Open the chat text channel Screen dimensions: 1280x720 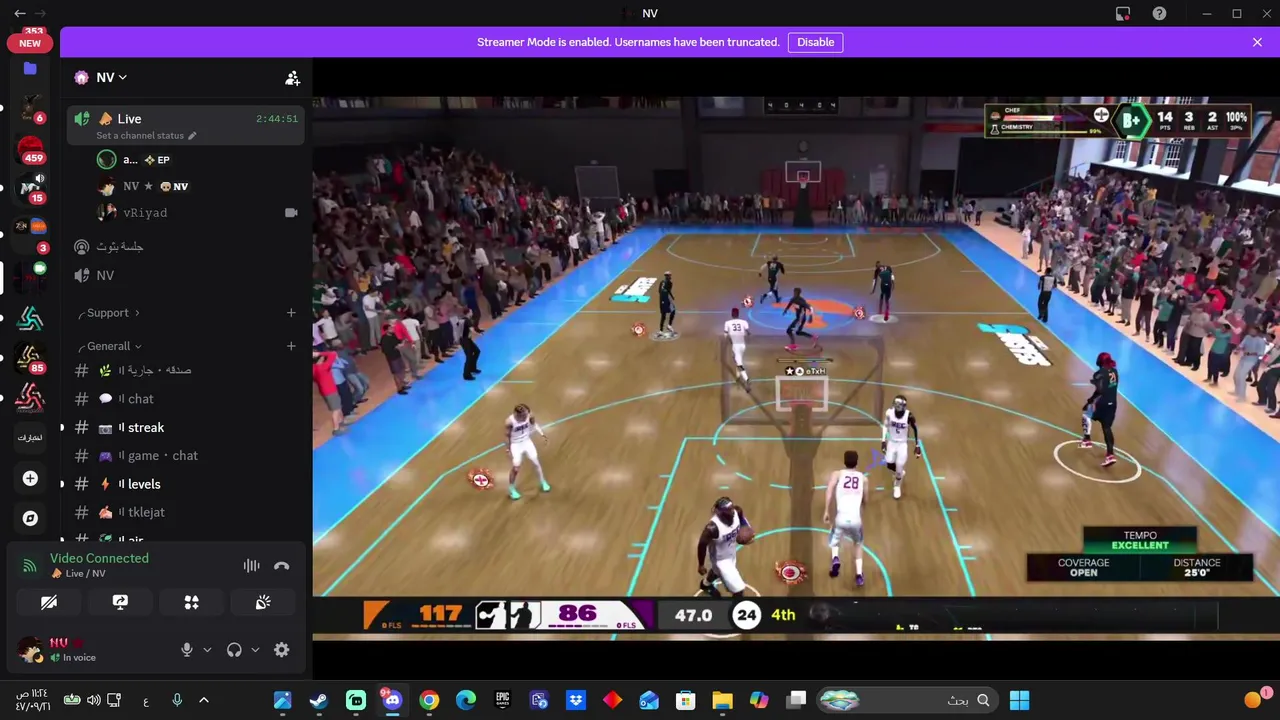pyautogui.click(x=185, y=399)
